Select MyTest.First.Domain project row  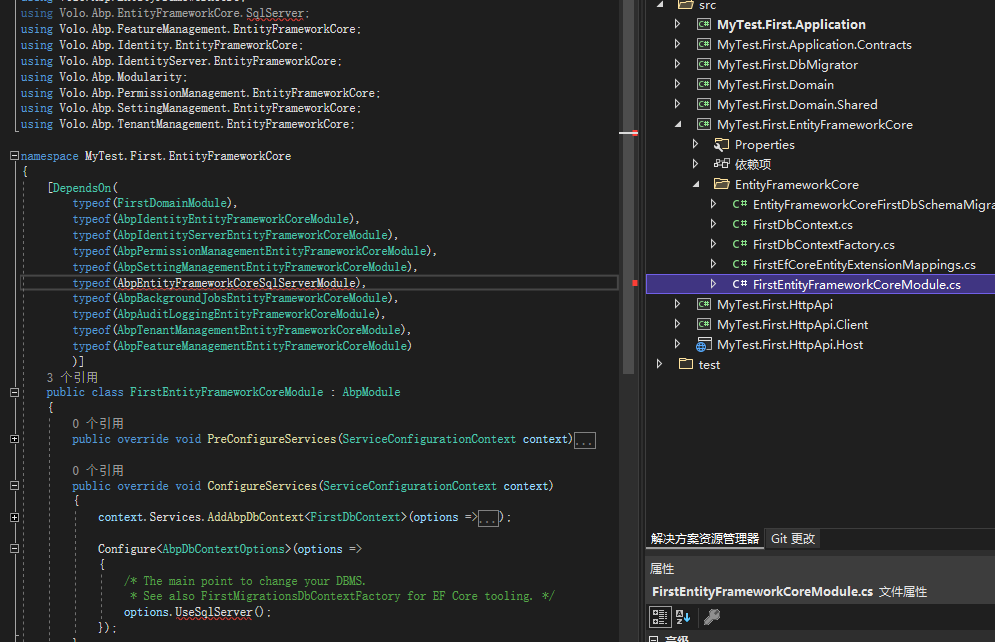click(775, 84)
